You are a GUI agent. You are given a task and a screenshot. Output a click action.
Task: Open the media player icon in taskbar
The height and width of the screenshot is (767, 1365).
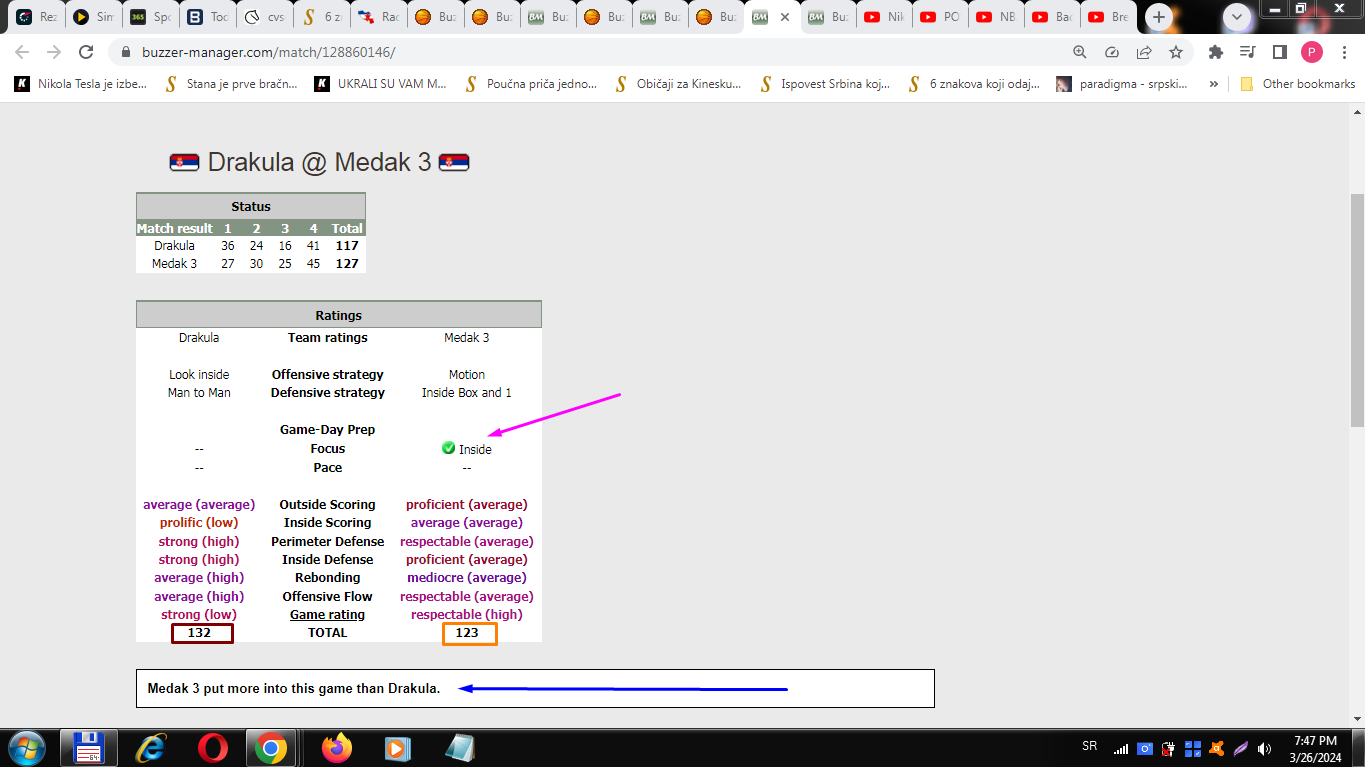[x=398, y=748]
